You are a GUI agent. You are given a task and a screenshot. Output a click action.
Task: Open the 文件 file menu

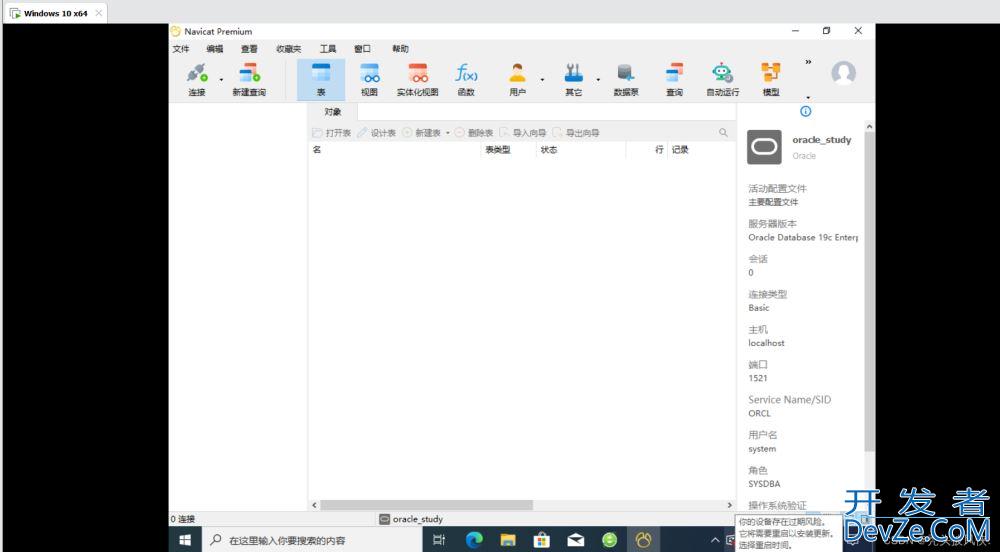click(180, 48)
